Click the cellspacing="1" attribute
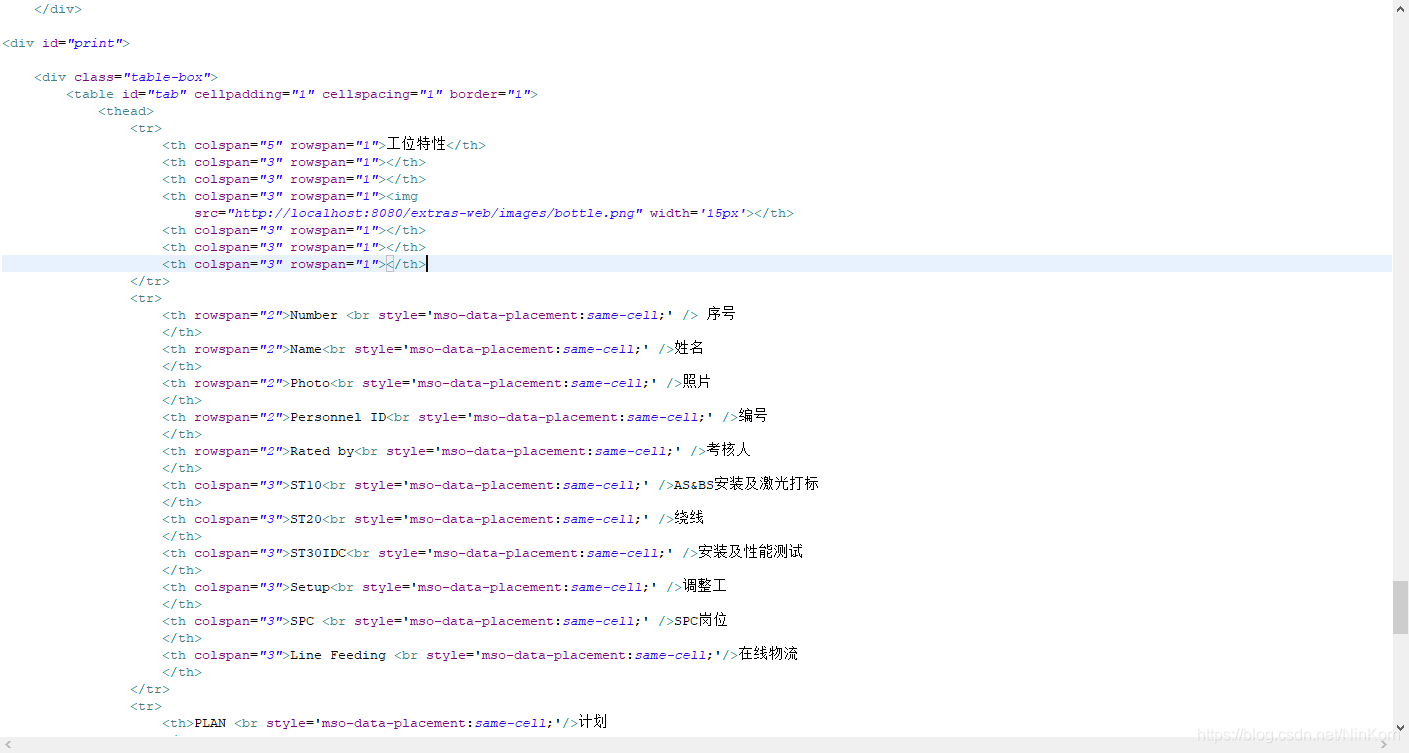Image resolution: width=1409 pixels, height=753 pixels. point(382,94)
